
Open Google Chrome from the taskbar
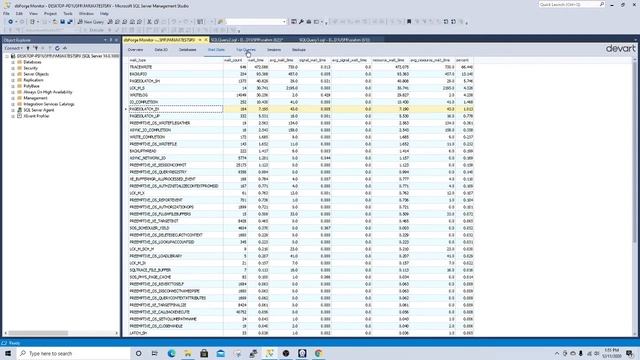pos(319,353)
